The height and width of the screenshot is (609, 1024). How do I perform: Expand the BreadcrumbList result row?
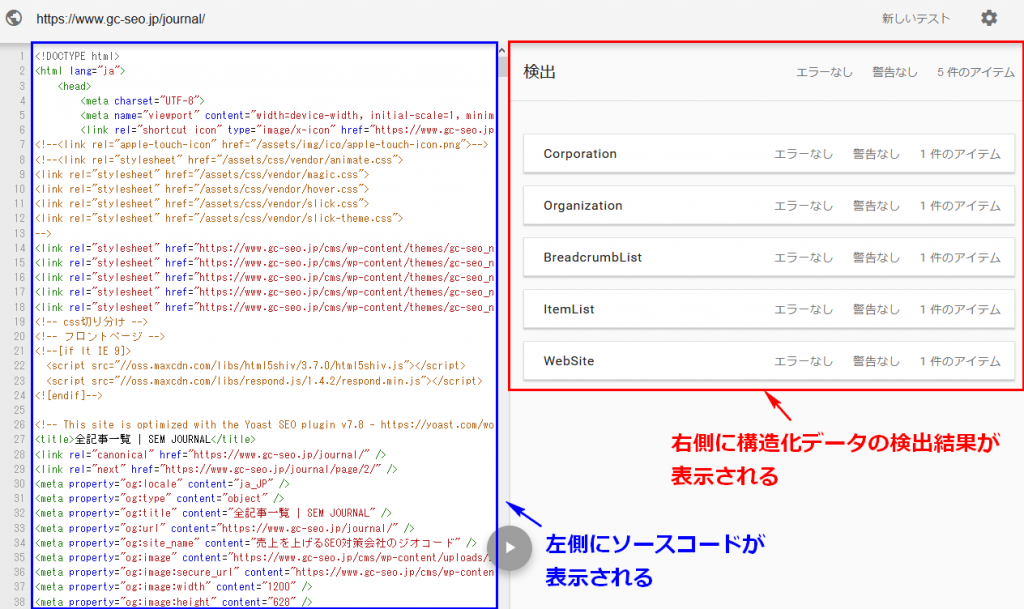coord(769,257)
